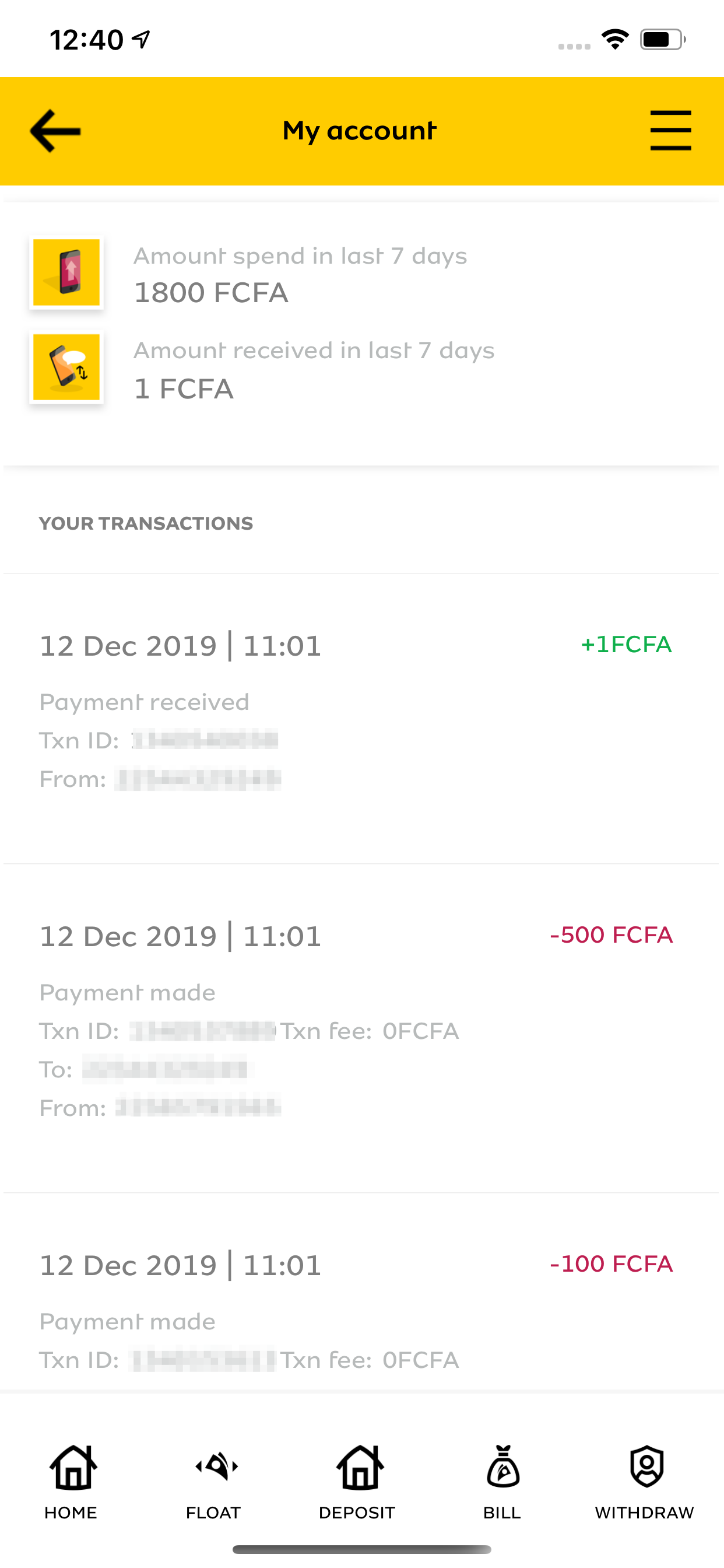Tap the My account title

pyautogui.click(x=360, y=131)
